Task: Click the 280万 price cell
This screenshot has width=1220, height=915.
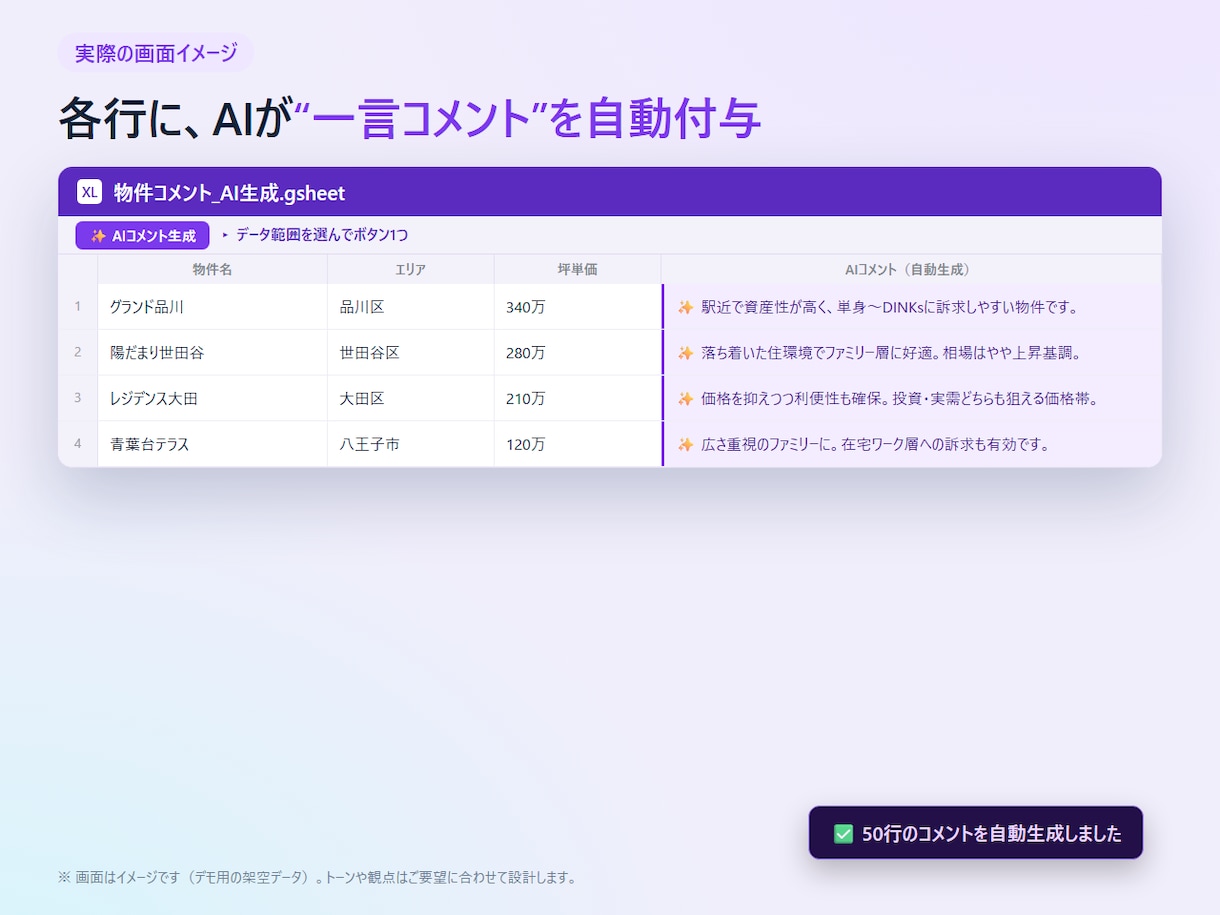Action: pos(577,352)
